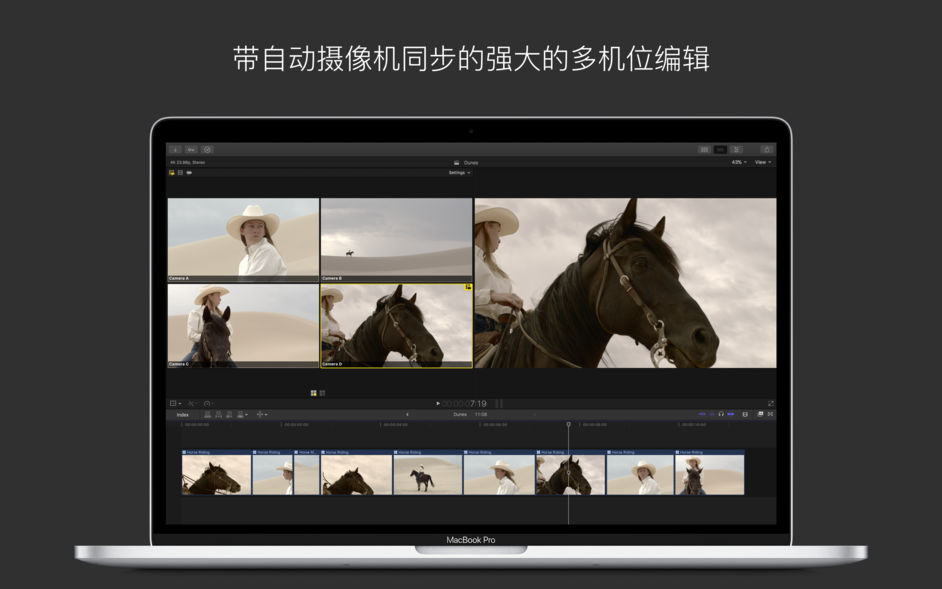Click the clip filtering icon near Index button
This screenshot has width=942, height=589.
(240, 413)
